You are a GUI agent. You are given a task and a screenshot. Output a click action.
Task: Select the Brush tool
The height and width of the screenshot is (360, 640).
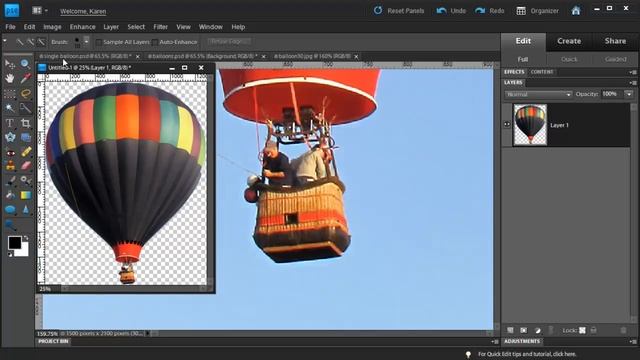click(10, 181)
